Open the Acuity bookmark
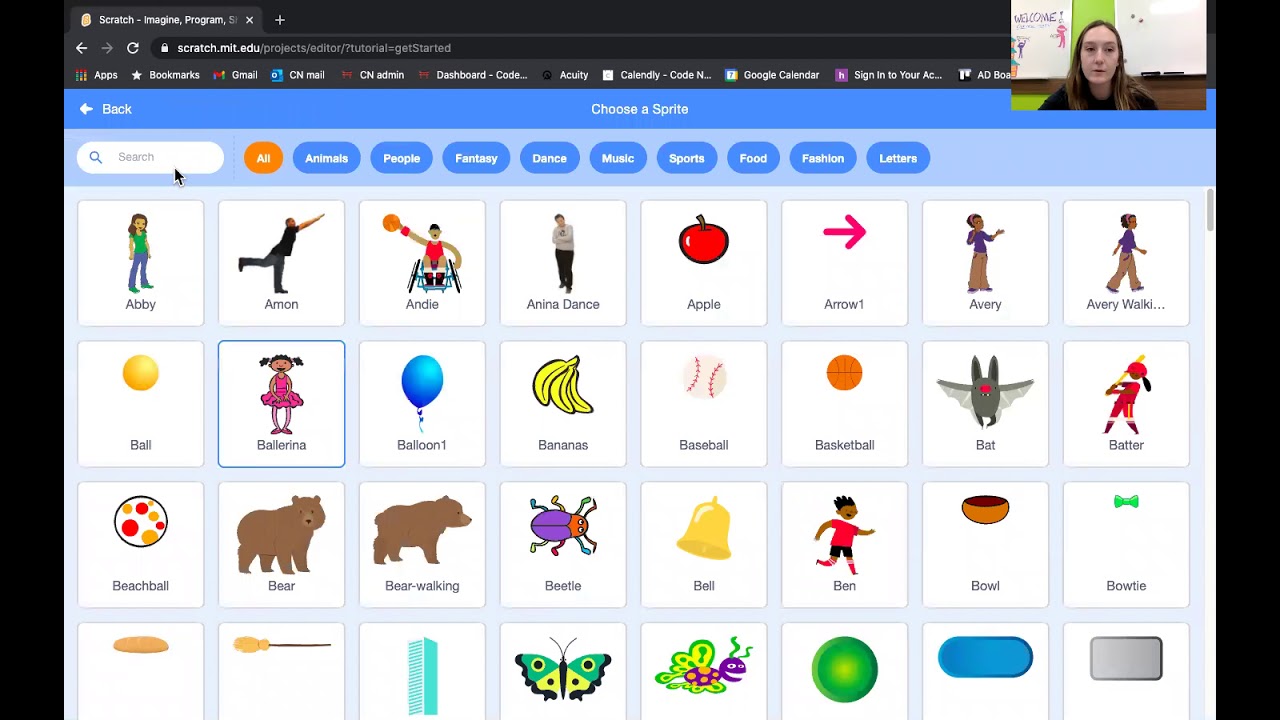Image resolution: width=1280 pixels, height=720 pixels. pos(564,75)
